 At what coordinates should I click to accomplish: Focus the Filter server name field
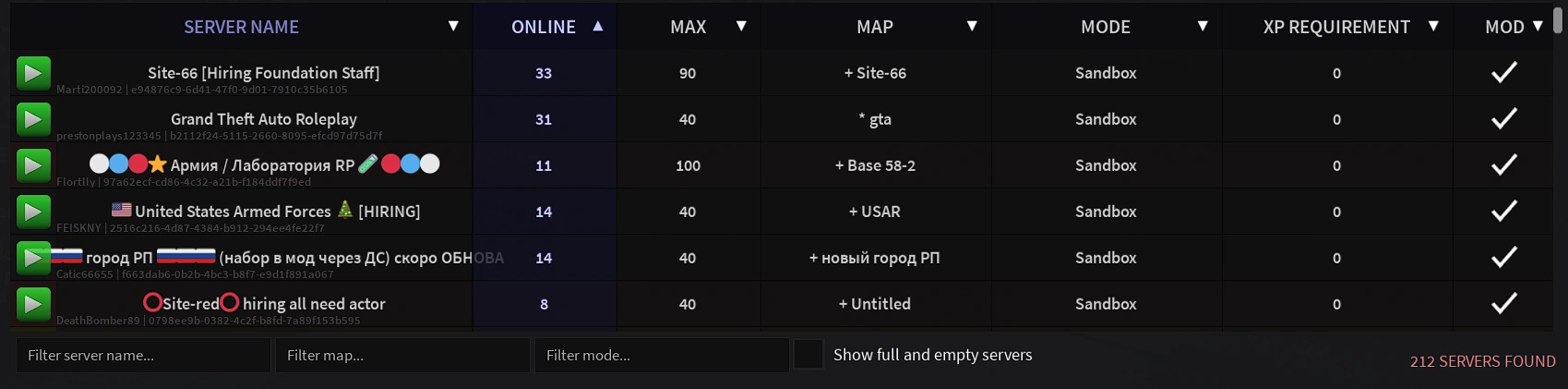tap(143, 355)
